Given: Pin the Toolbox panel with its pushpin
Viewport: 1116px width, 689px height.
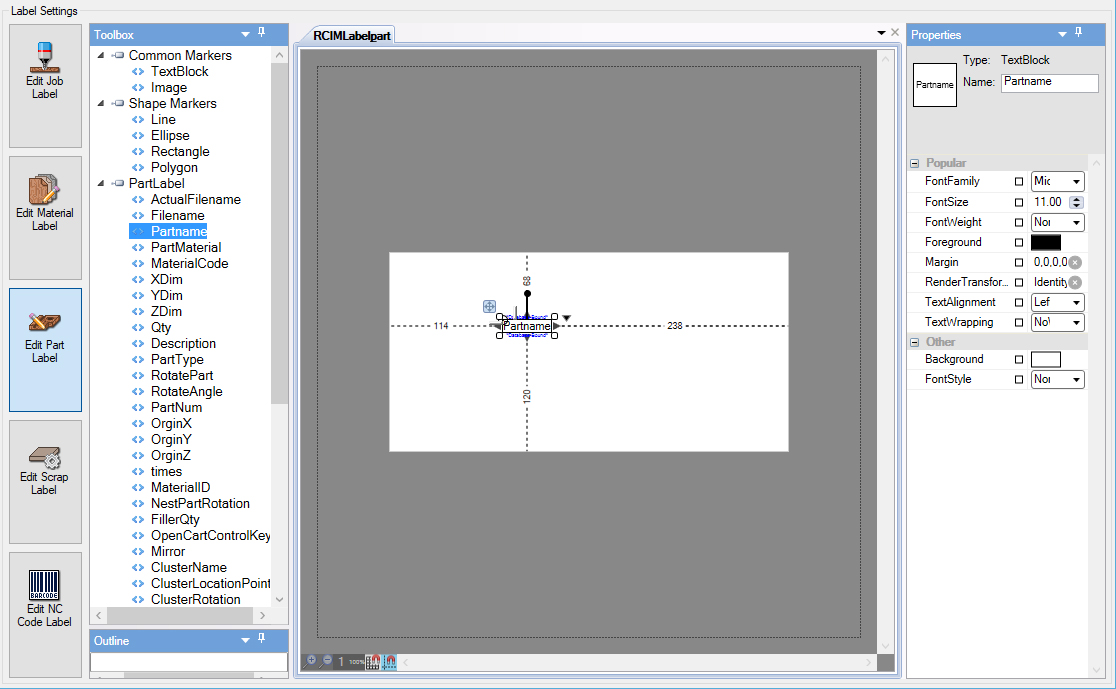Looking at the screenshot, I should [262, 33].
